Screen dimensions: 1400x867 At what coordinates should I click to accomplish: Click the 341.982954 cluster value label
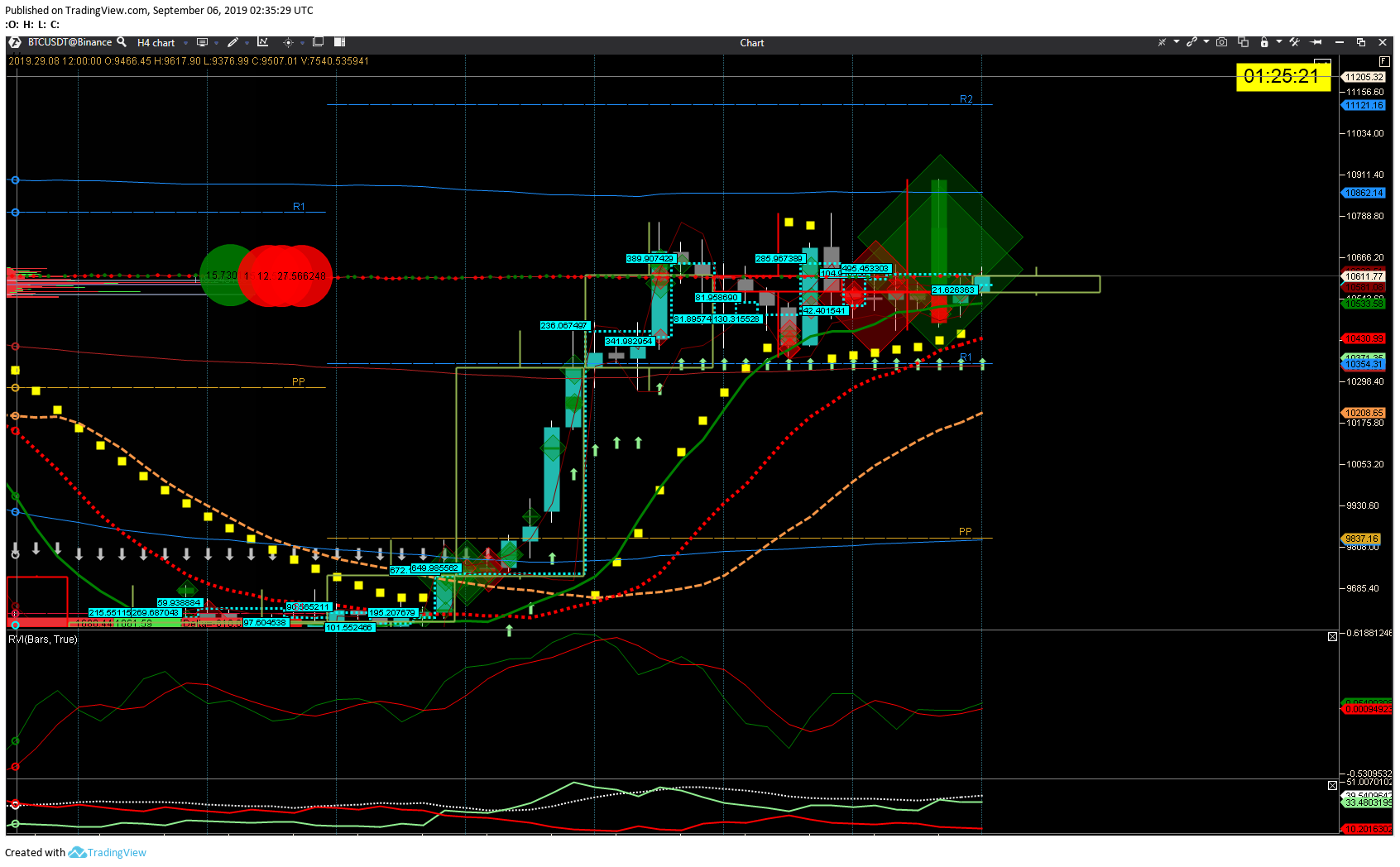pyautogui.click(x=630, y=342)
